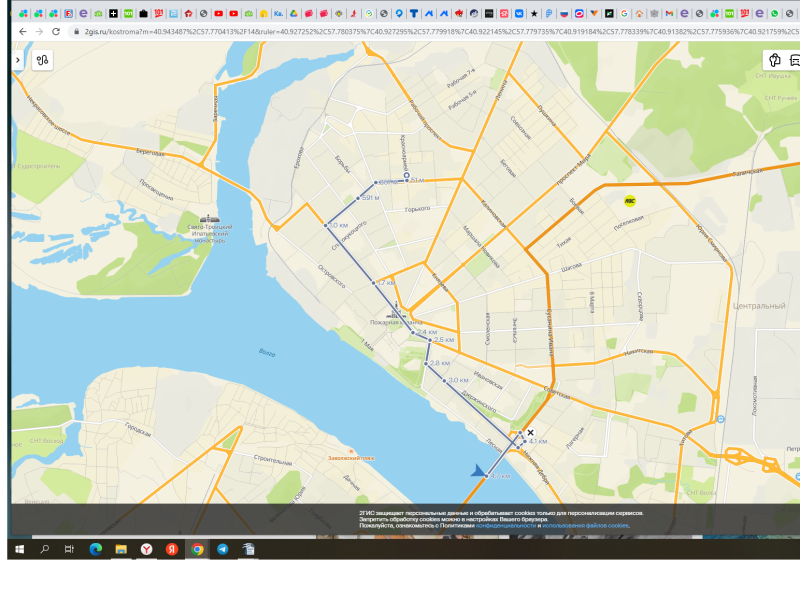Image resolution: width=800 pixels, height=600 pixels.
Task: Open File Explorer from the taskbar
Action: click(x=121, y=549)
